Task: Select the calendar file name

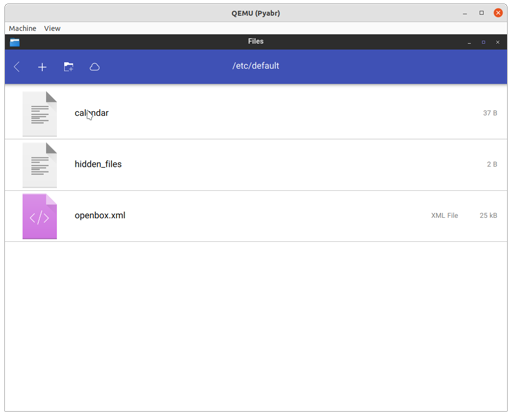Action: [x=92, y=113]
